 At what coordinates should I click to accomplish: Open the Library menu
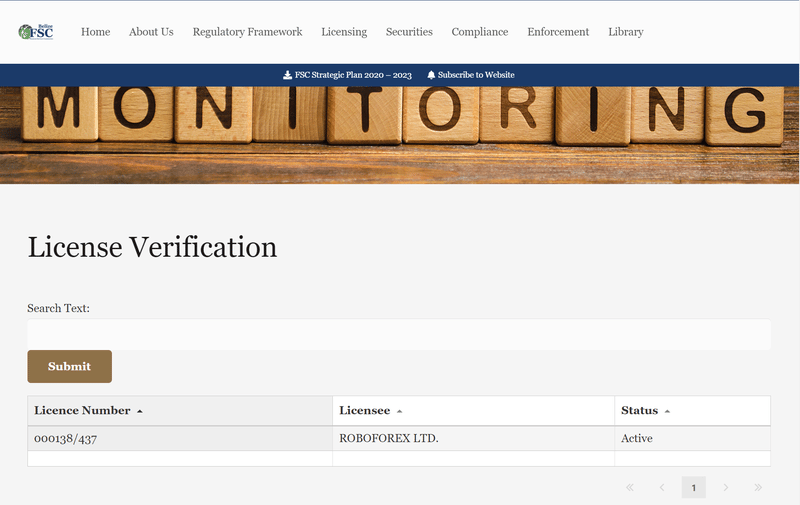(625, 32)
